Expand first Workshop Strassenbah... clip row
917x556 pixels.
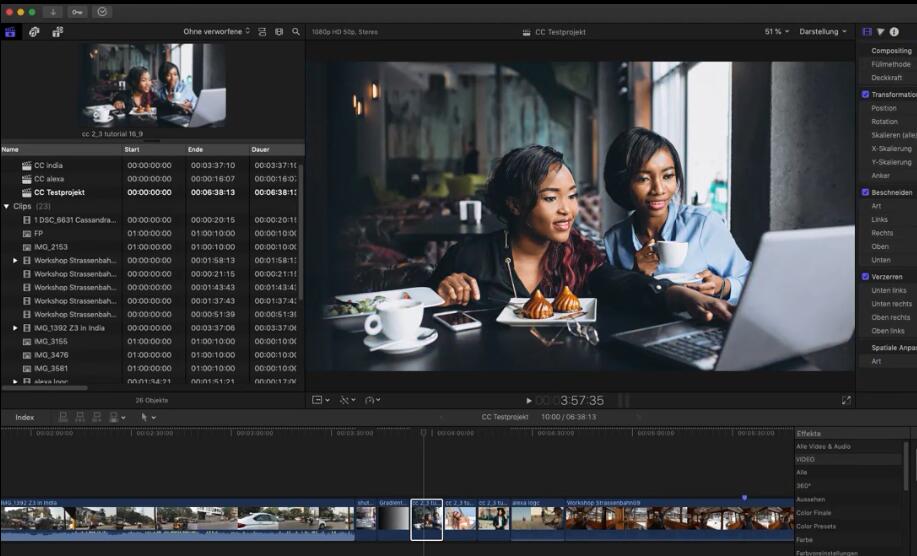tap(15, 260)
